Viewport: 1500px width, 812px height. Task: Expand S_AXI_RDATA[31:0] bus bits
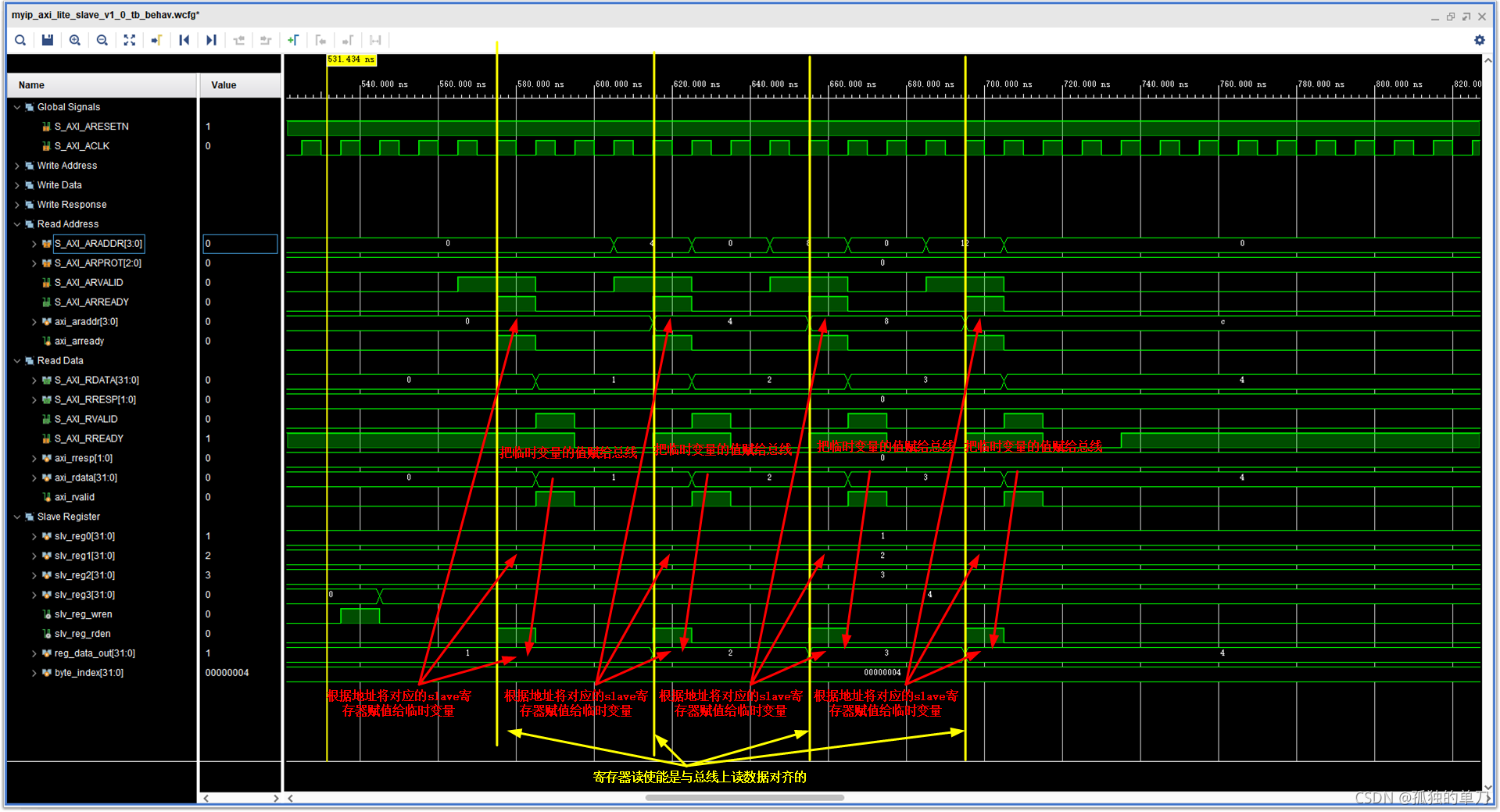click(34, 381)
